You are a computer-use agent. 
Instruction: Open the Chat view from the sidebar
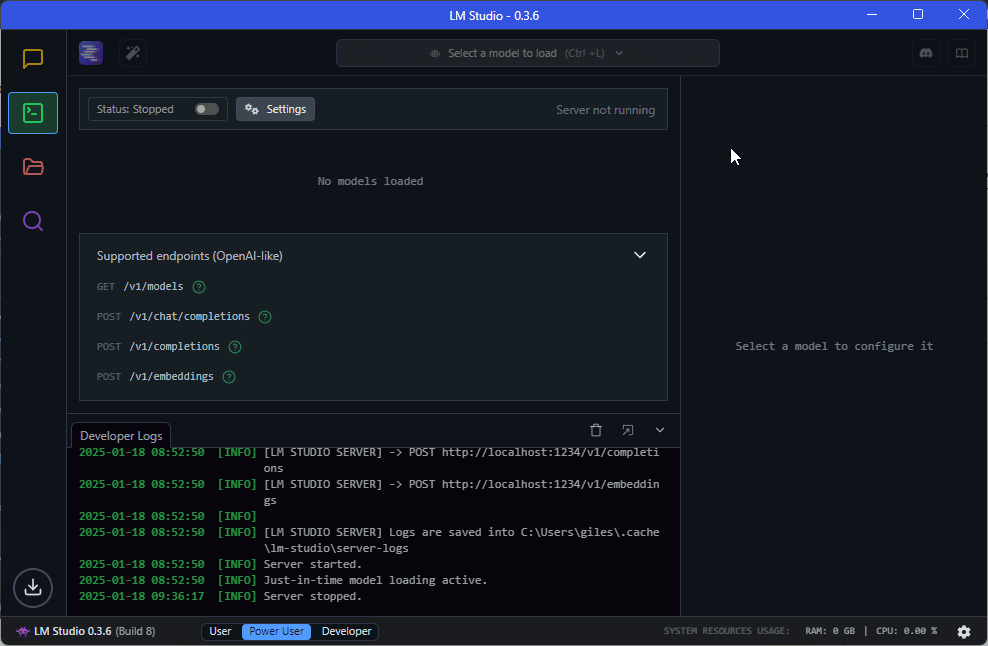[33, 59]
